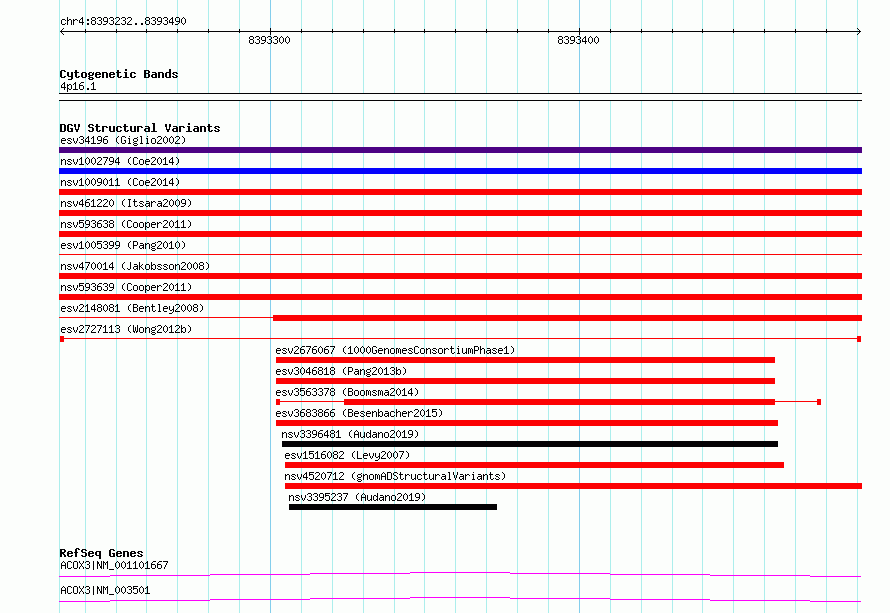This screenshot has height=613, width=890.
Task: Click the 4p16.1 band label
Action: [x=78, y=86]
